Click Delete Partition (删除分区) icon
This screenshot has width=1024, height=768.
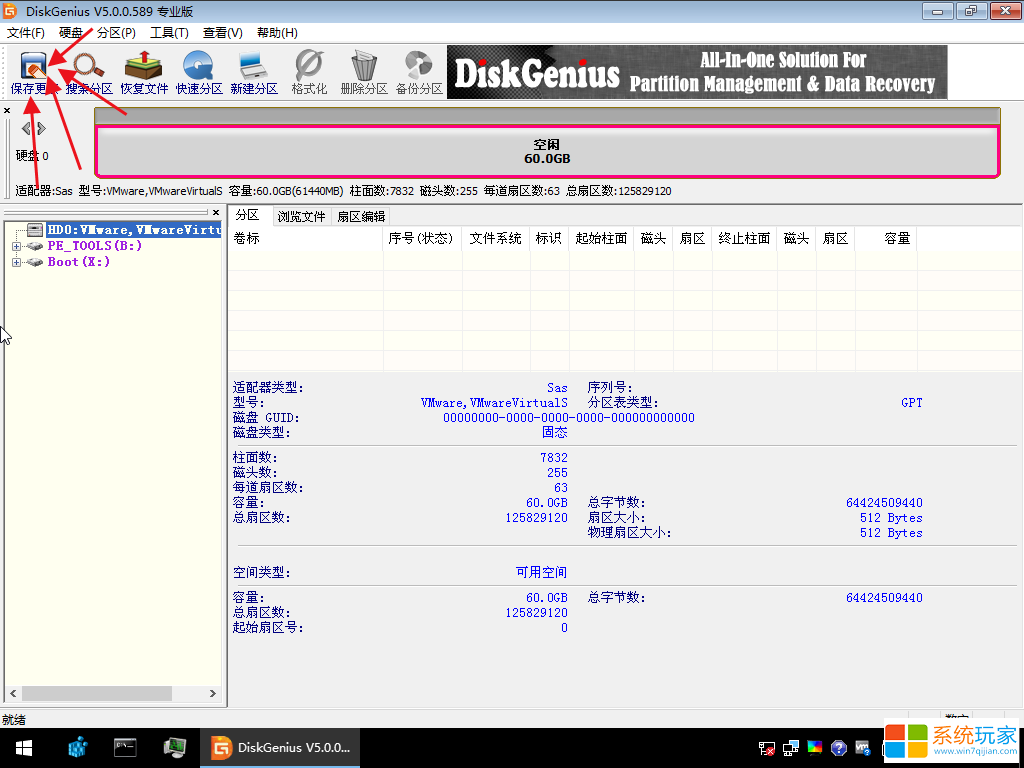[x=364, y=73]
